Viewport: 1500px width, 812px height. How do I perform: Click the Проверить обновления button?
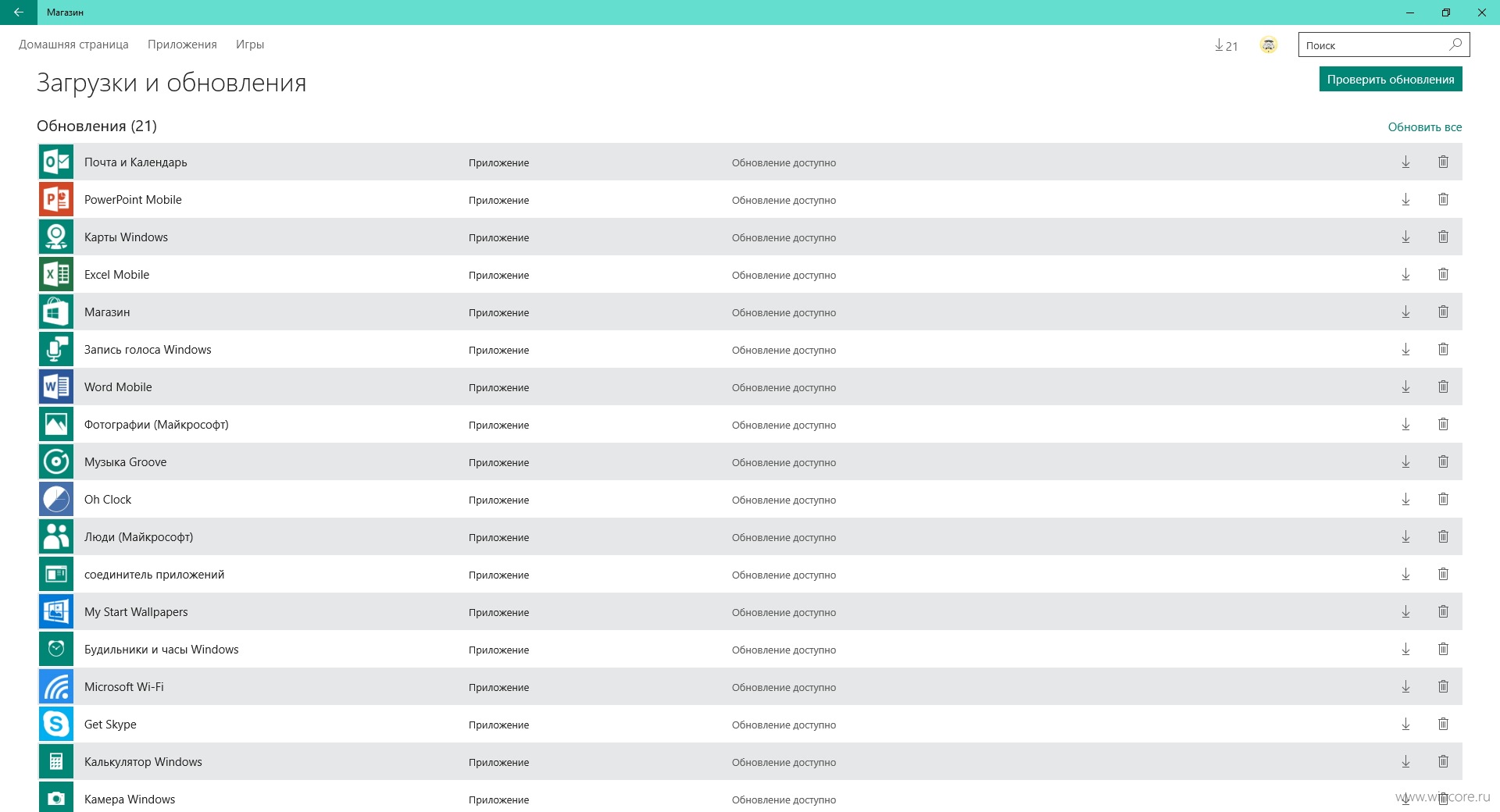[1391, 79]
